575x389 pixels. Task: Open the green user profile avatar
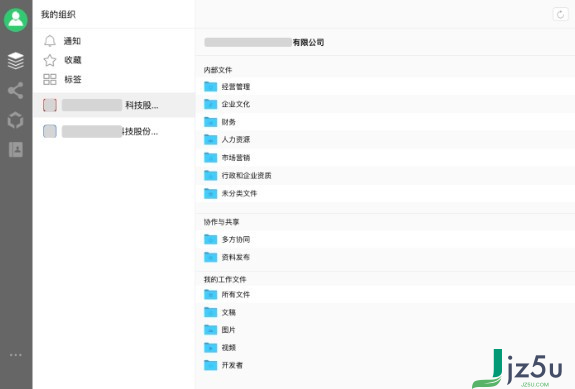(x=16, y=19)
